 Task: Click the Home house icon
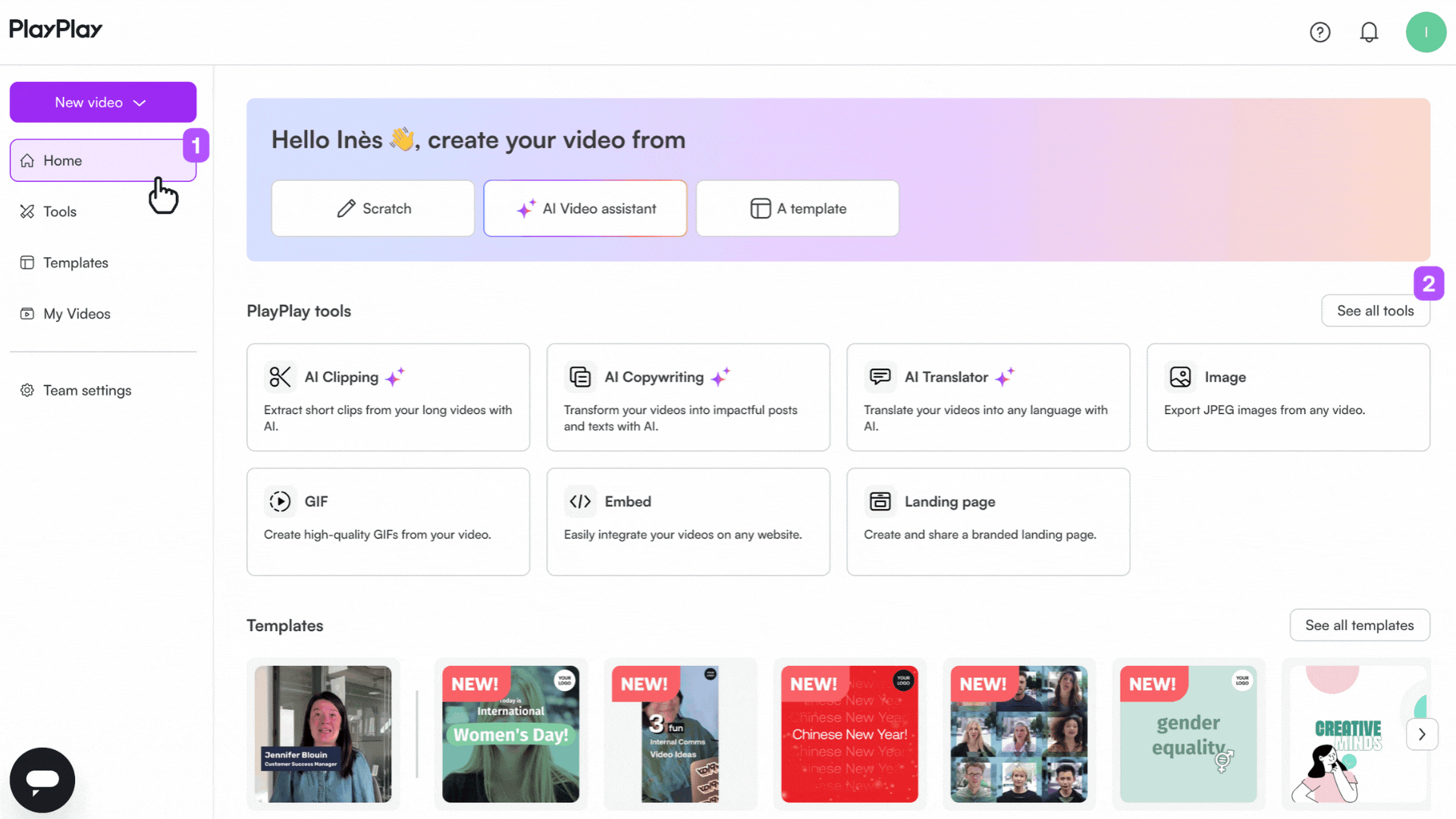click(x=27, y=161)
